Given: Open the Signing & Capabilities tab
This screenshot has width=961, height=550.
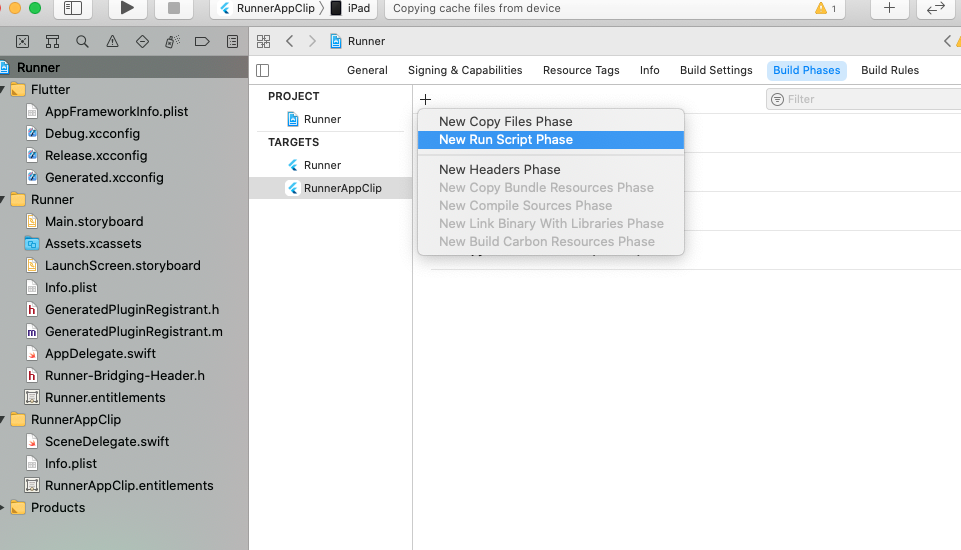Looking at the screenshot, I should click(x=465, y=70).
